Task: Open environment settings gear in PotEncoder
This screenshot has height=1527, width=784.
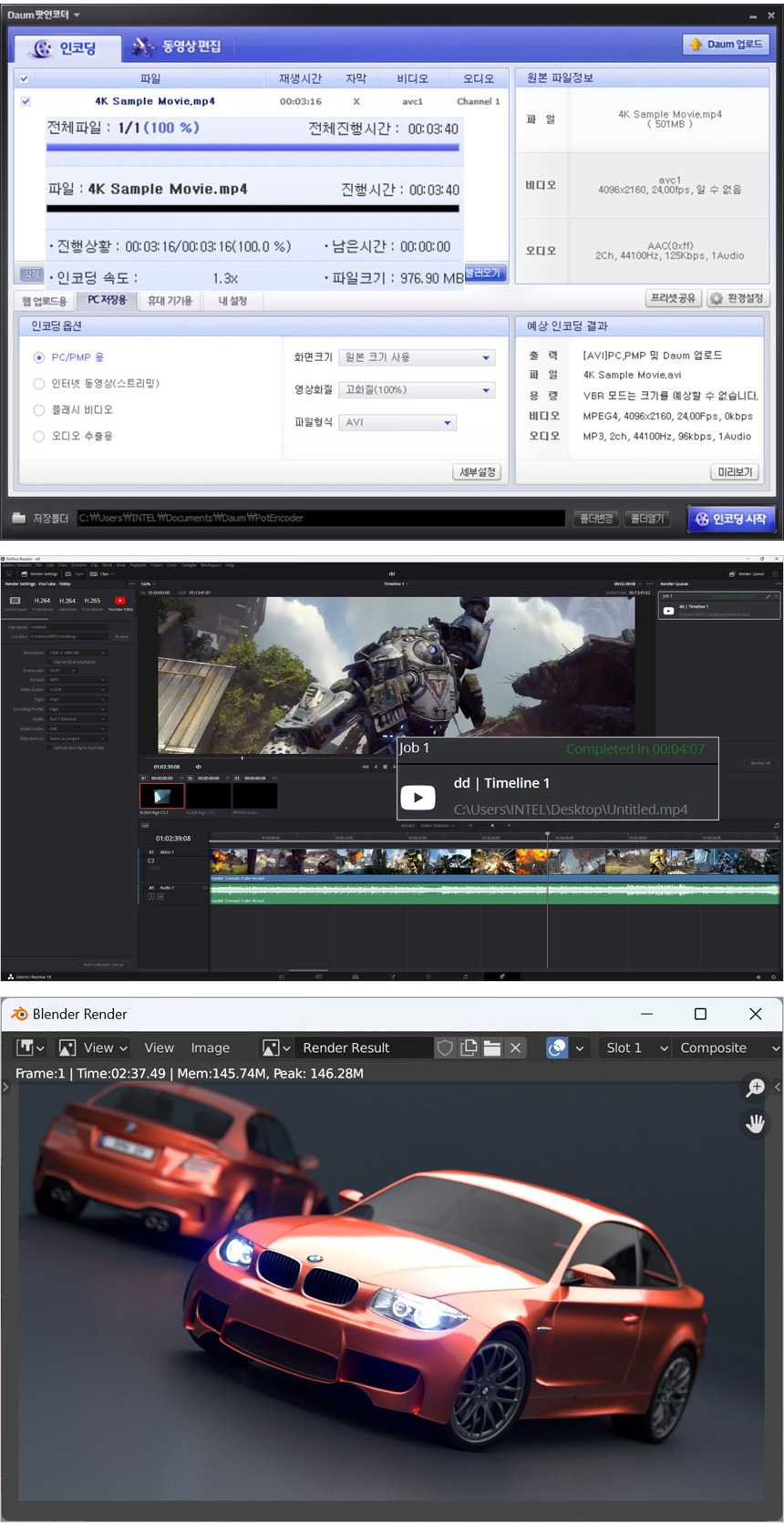Action: (x=738, y=298)
